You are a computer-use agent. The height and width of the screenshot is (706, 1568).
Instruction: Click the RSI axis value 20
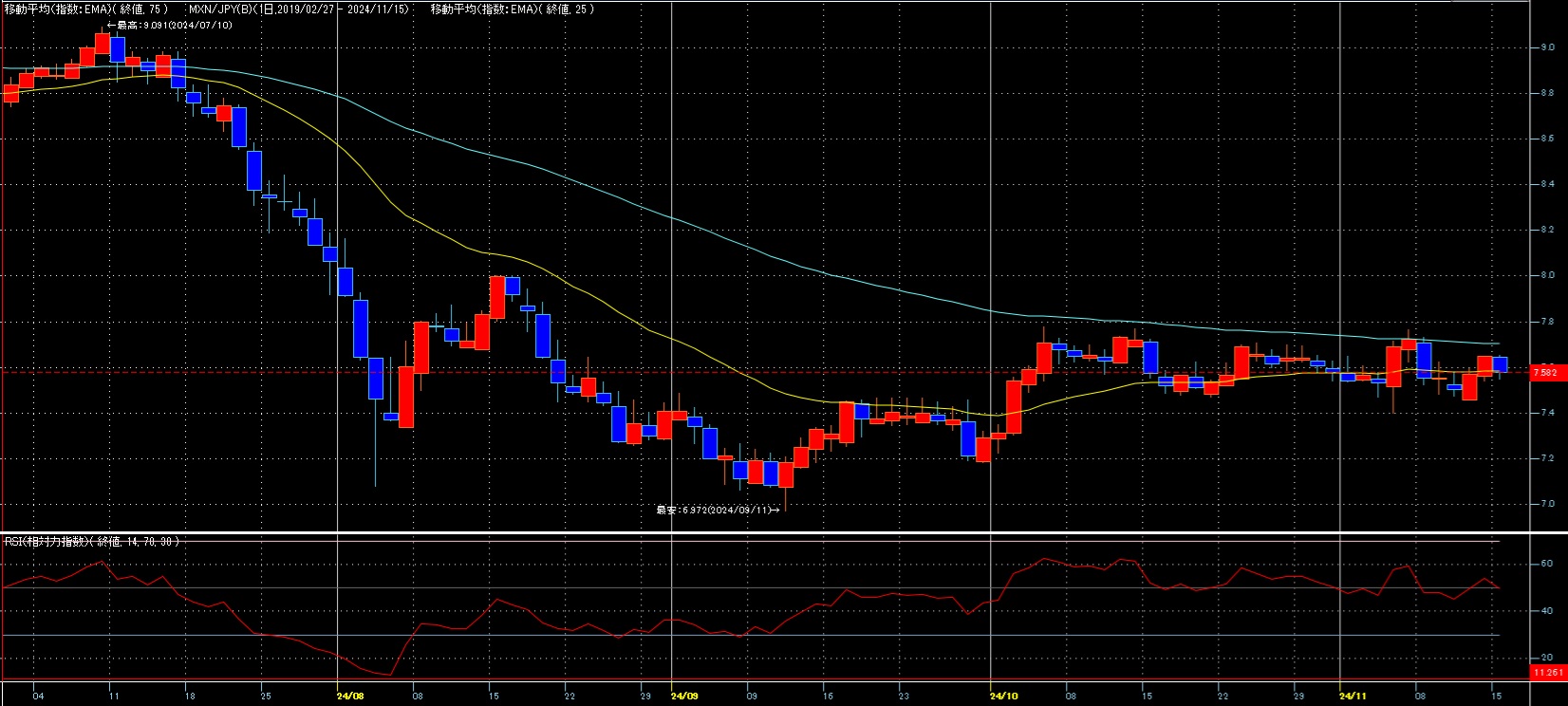pyautogui.click(x=1547, y=658)
